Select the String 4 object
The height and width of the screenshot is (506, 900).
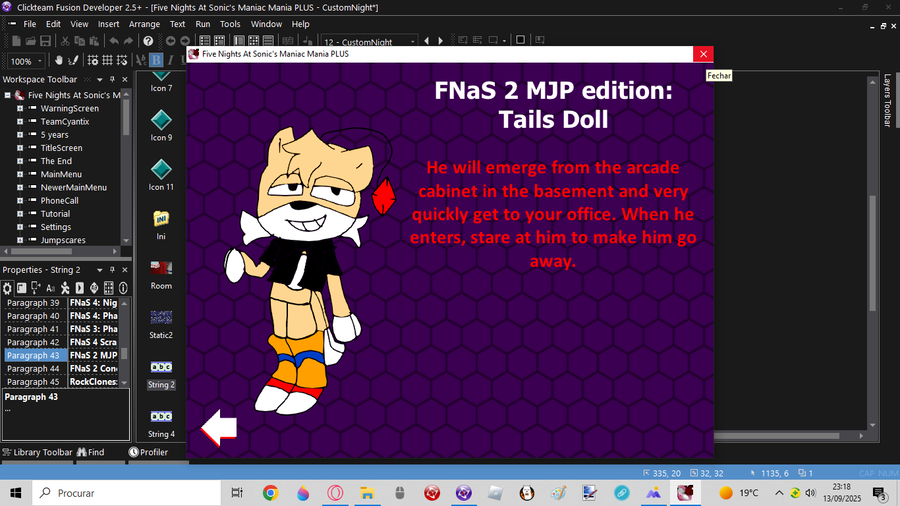pyautogui.click(x=161, y=423)
